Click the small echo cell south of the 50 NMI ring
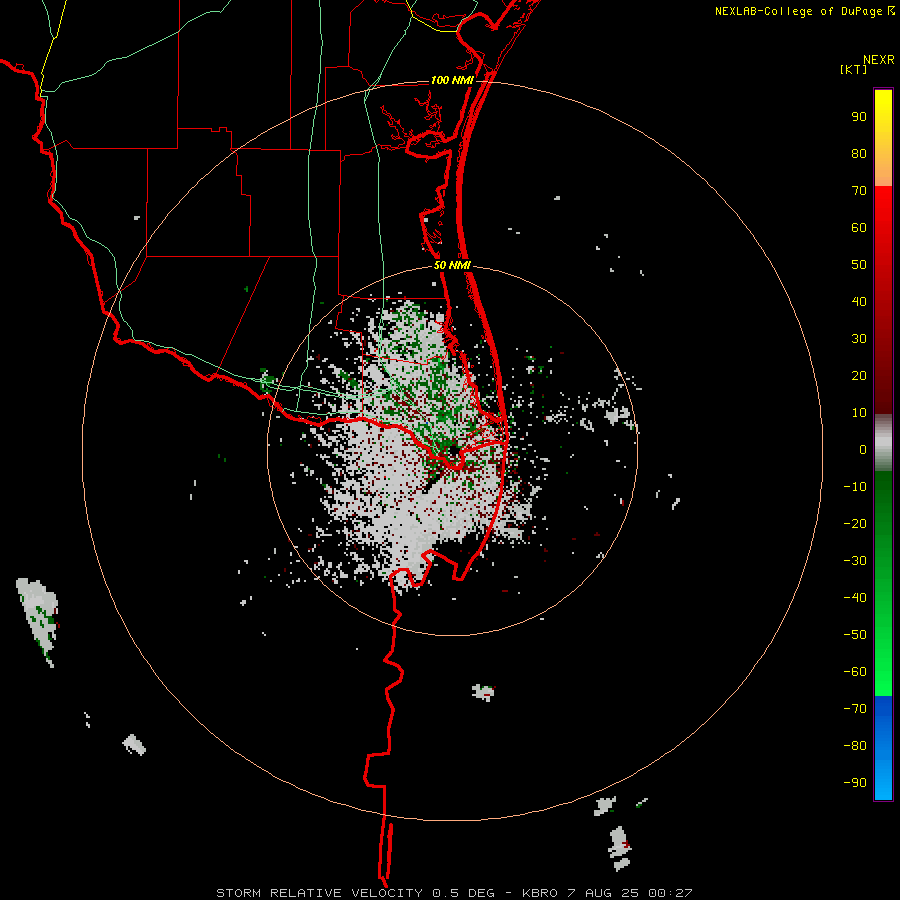This screenshot has height=900, width=900. (483, 693)
